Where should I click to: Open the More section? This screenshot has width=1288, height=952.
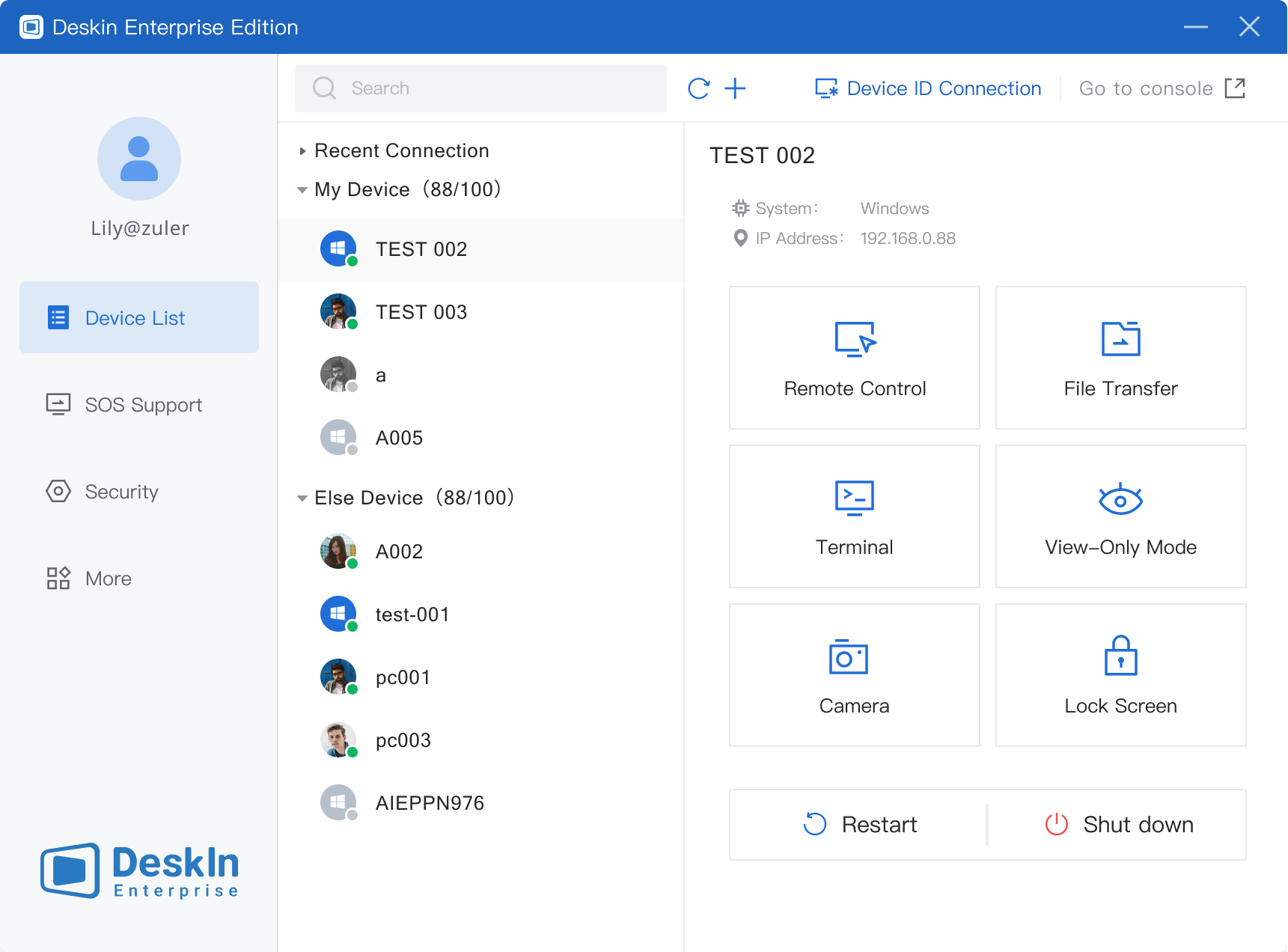tap(139, 578)
